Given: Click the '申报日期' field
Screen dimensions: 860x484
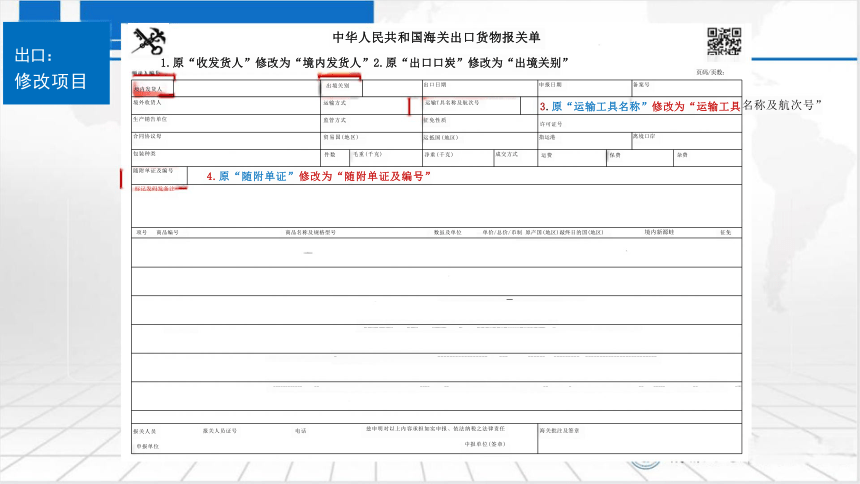Looking at the screenshot, I should (584, 88).
